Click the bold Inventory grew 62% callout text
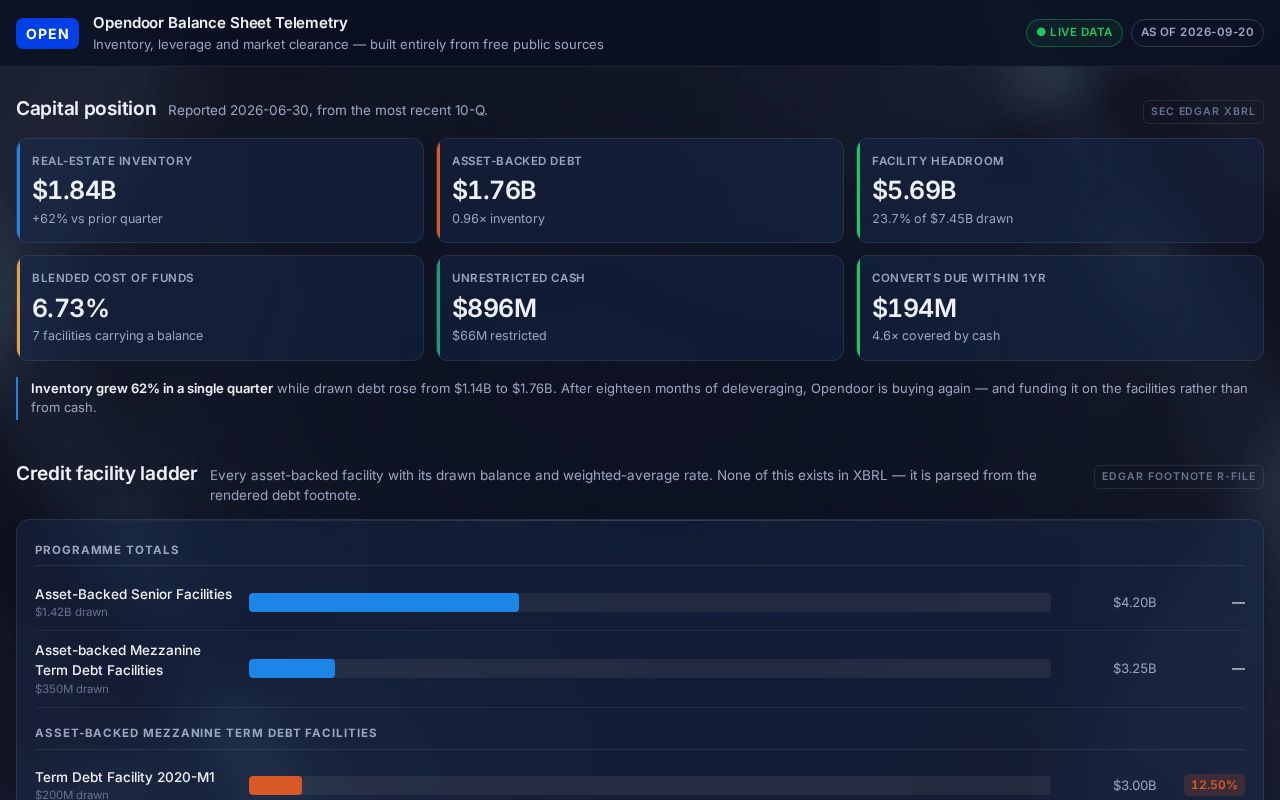1280x800 pixels. tap(152, 389)
